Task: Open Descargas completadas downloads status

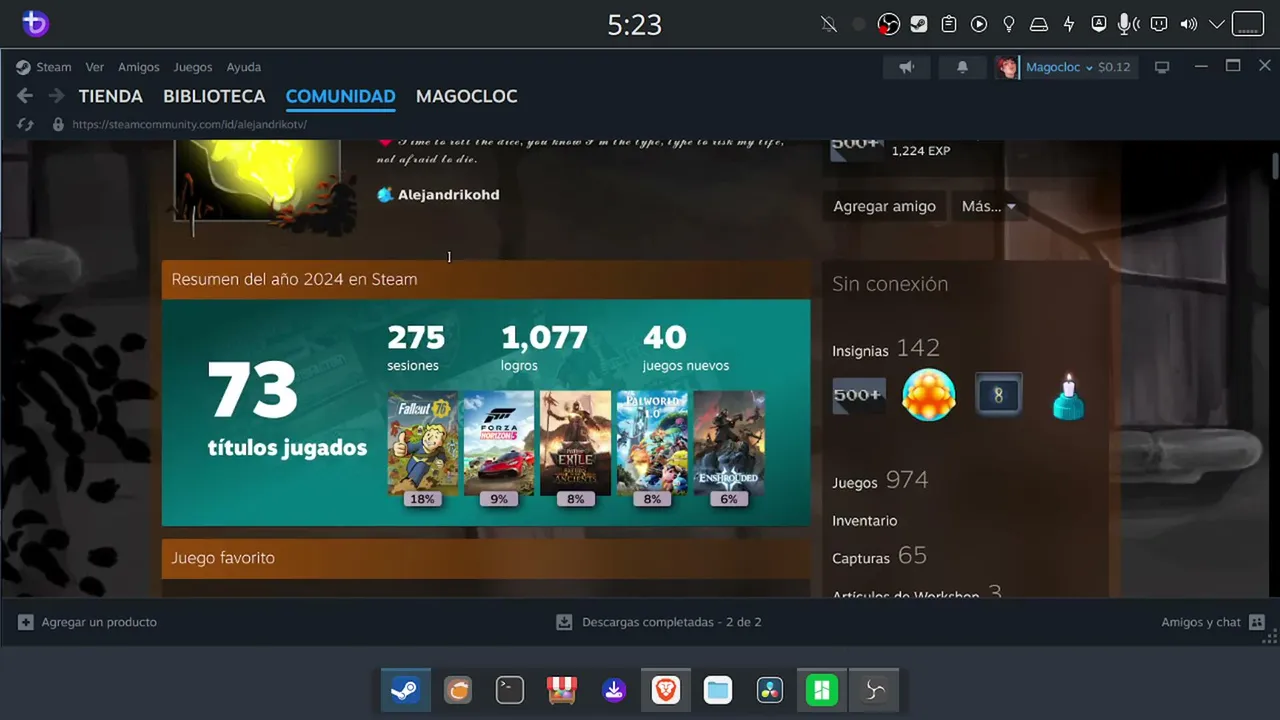Action: click(x=659, y=622)
